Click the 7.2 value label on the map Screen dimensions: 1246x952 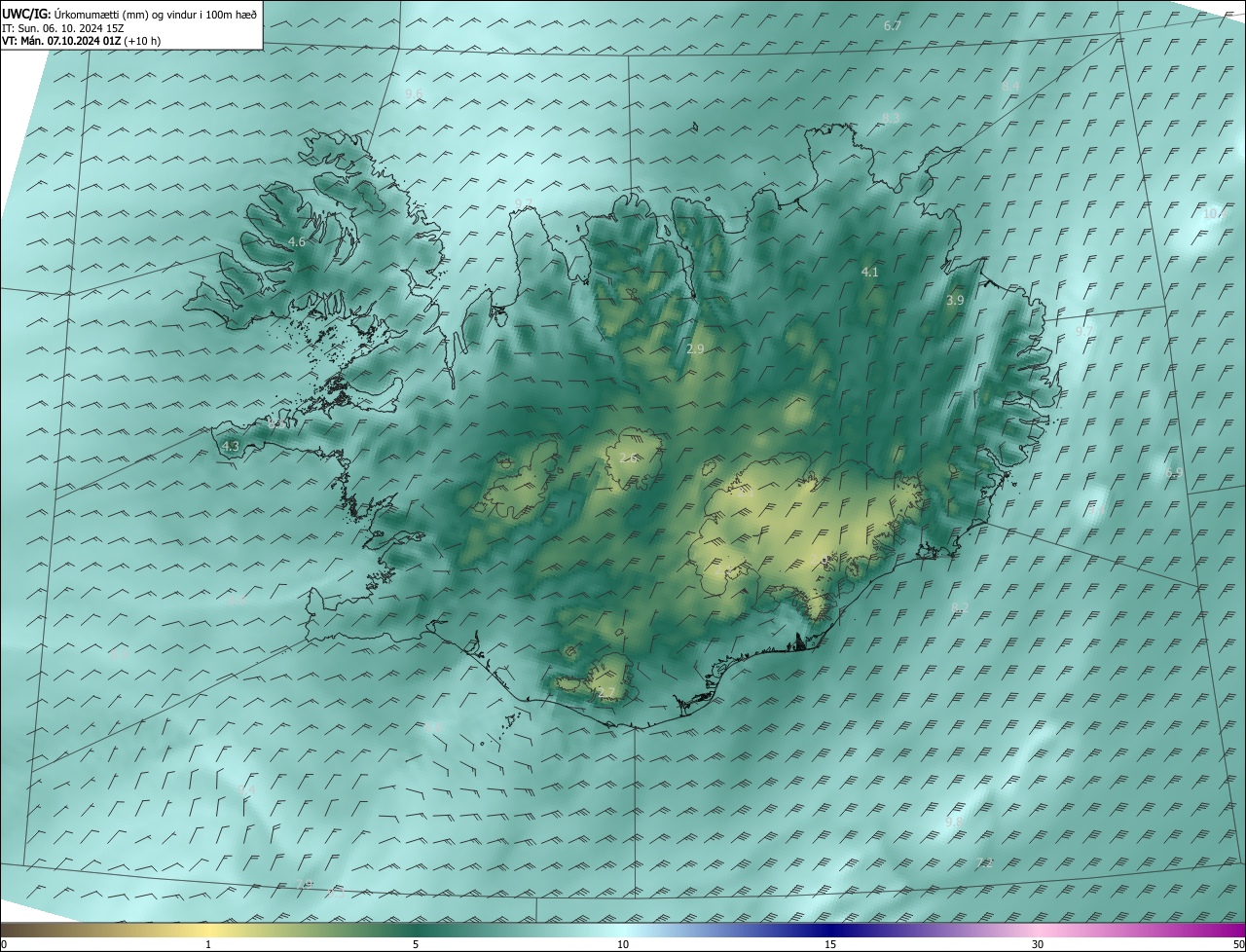984,862
